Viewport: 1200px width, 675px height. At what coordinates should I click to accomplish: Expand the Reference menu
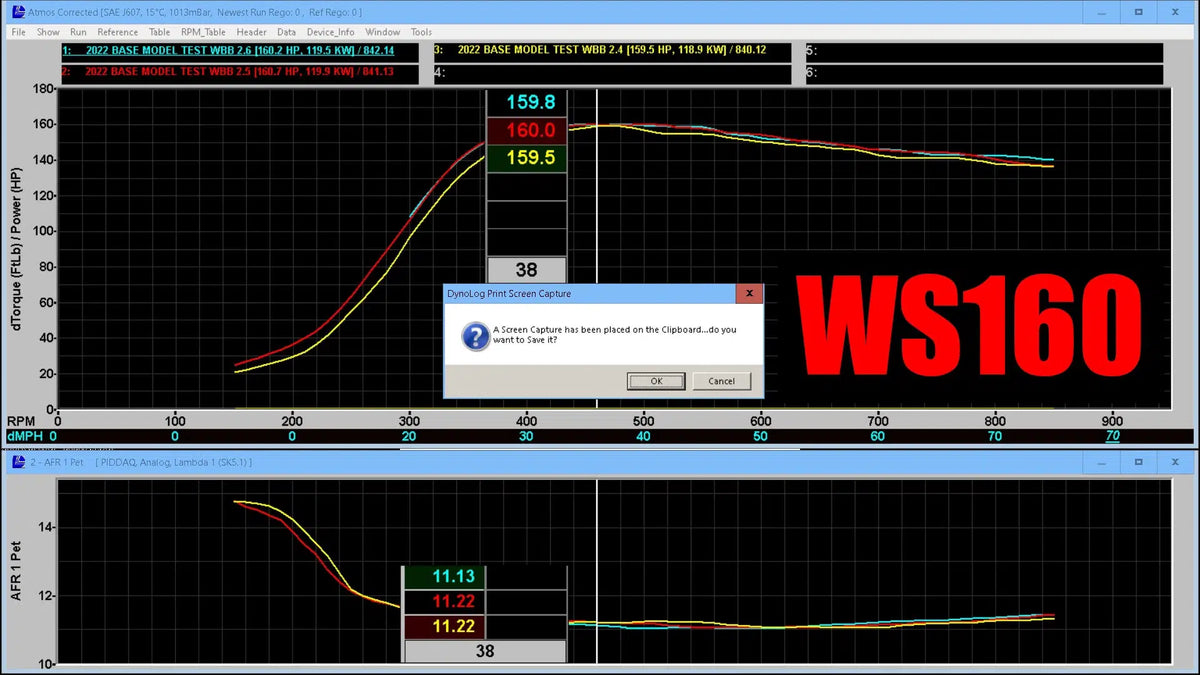point(118,32)
